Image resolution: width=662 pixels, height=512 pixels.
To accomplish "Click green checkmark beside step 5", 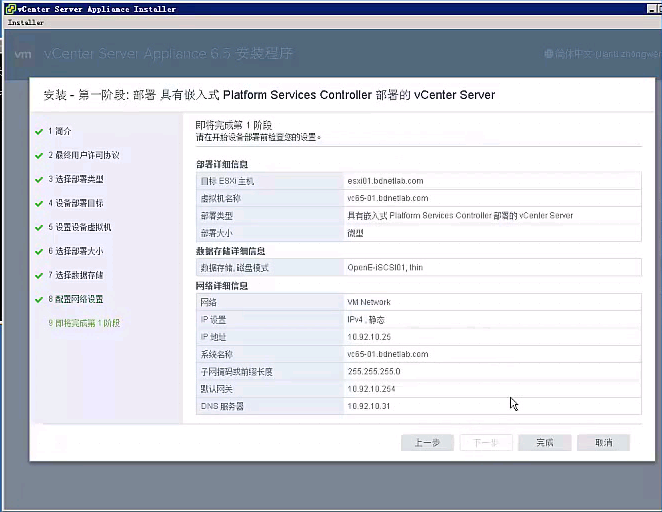I will pos(39,228).
